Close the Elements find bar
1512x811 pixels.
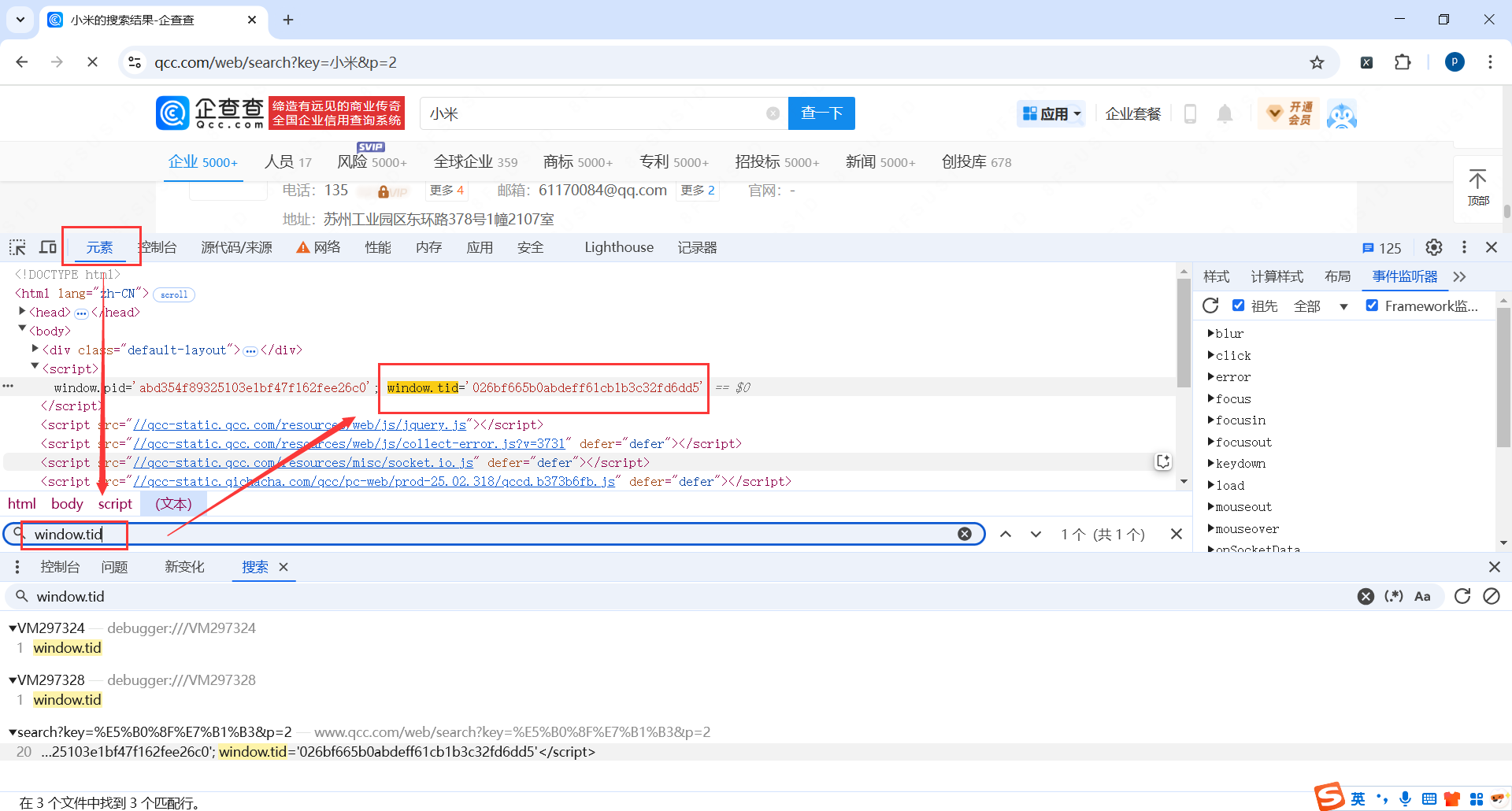(1177, 534)
